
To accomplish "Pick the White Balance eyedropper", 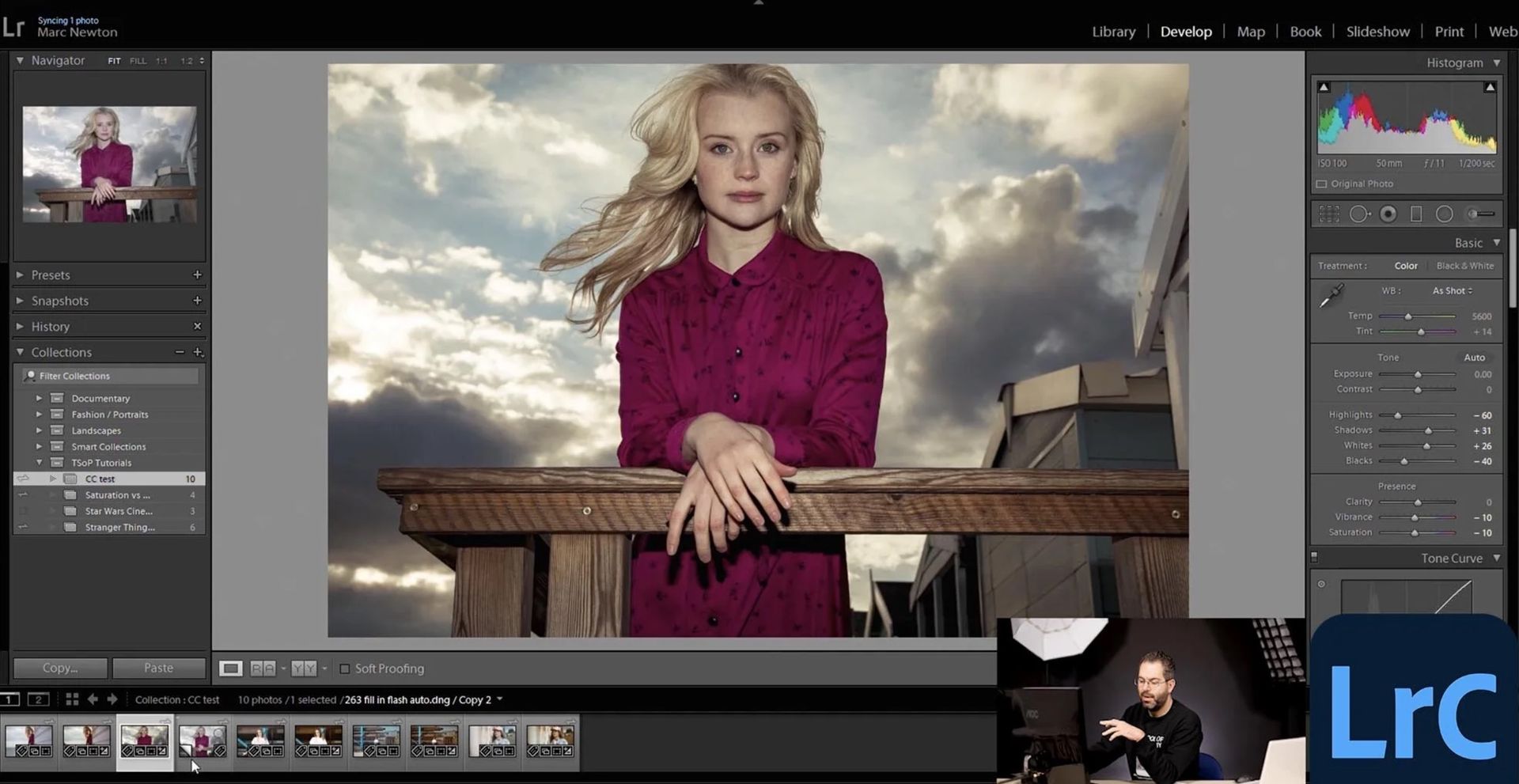I will [x=1331, y=295].
